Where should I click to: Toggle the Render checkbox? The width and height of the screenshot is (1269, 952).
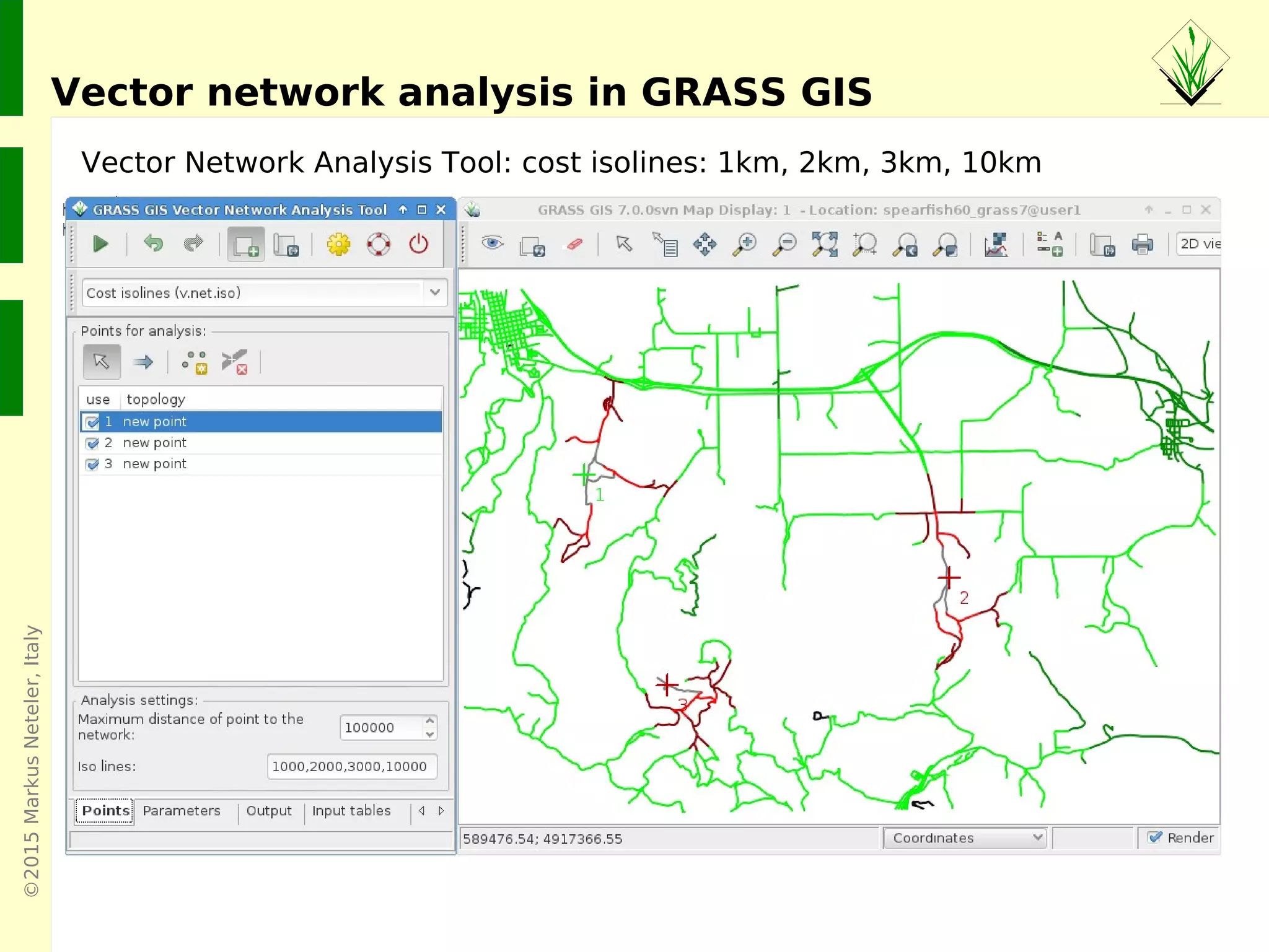pyautogui.click(x=1154, y=837)
